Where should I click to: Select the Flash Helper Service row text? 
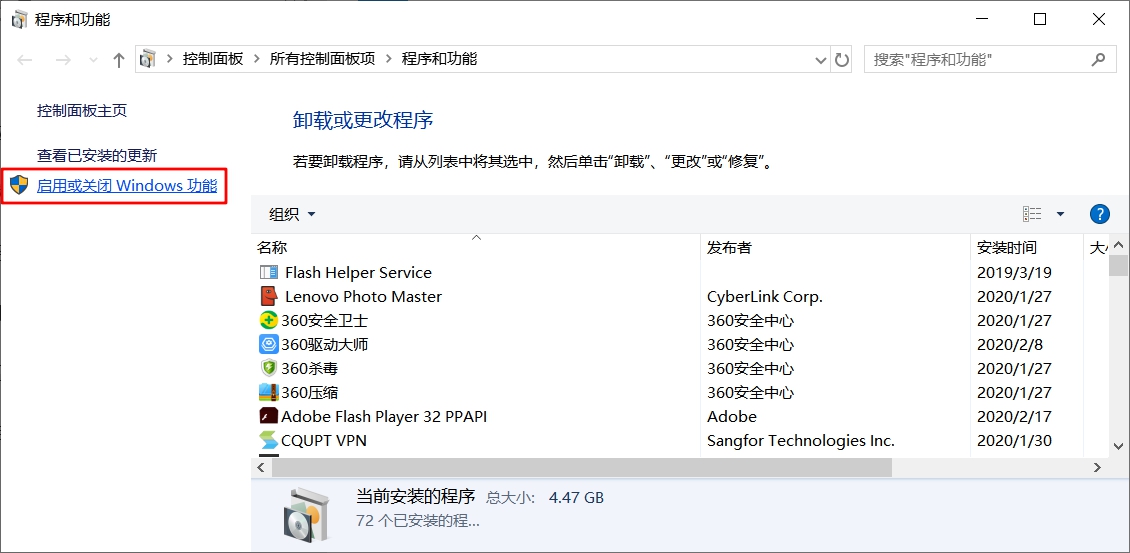coord(358,273)
